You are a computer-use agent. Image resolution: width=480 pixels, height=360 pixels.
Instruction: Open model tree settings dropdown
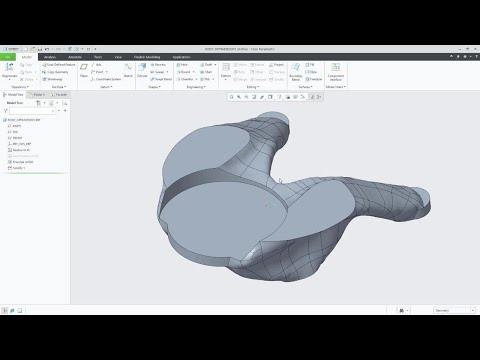(40, 103)
